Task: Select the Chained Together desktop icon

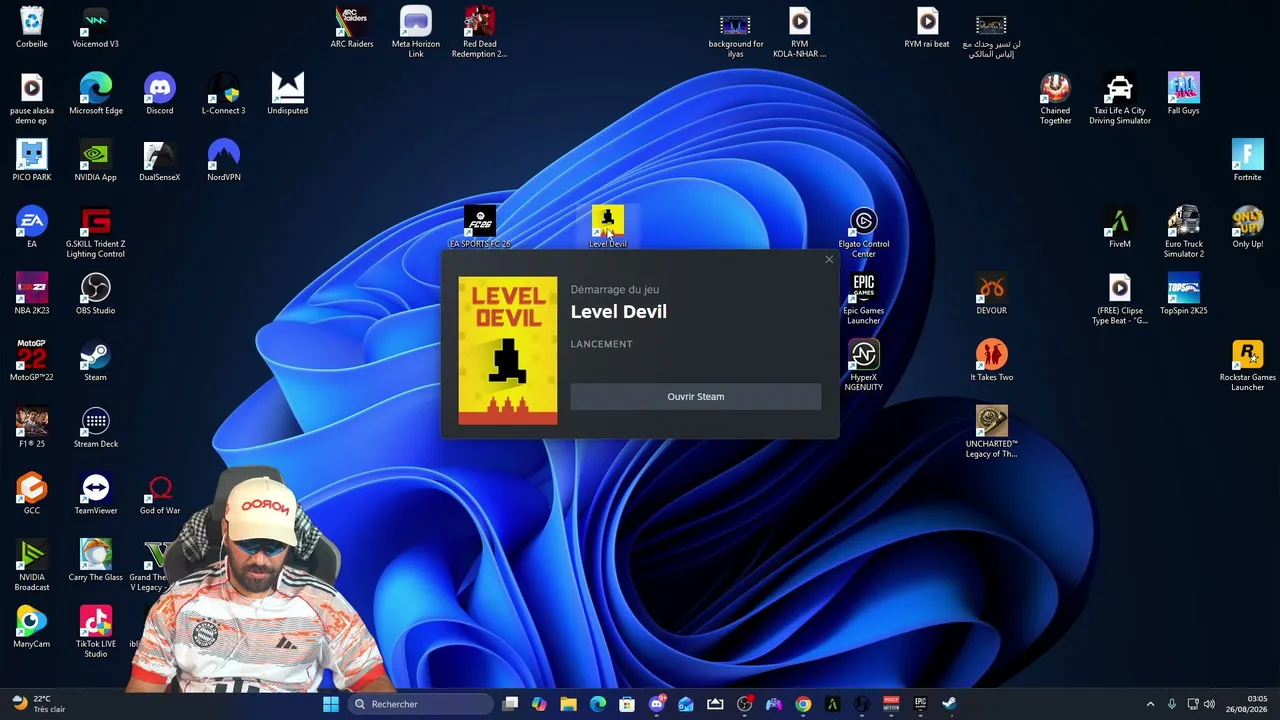Action: (1056, 99)
